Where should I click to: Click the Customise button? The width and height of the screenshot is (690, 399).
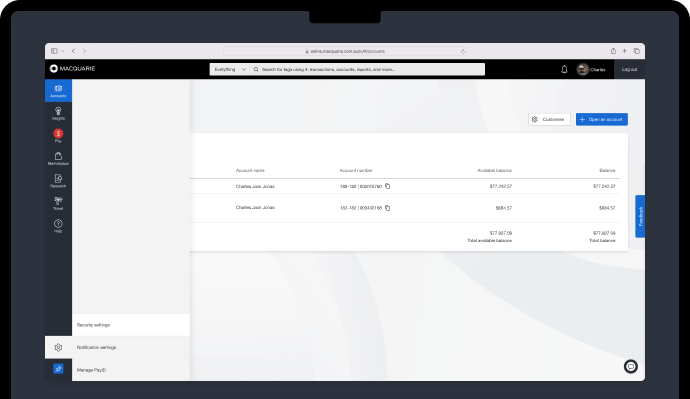click(549, 119)
